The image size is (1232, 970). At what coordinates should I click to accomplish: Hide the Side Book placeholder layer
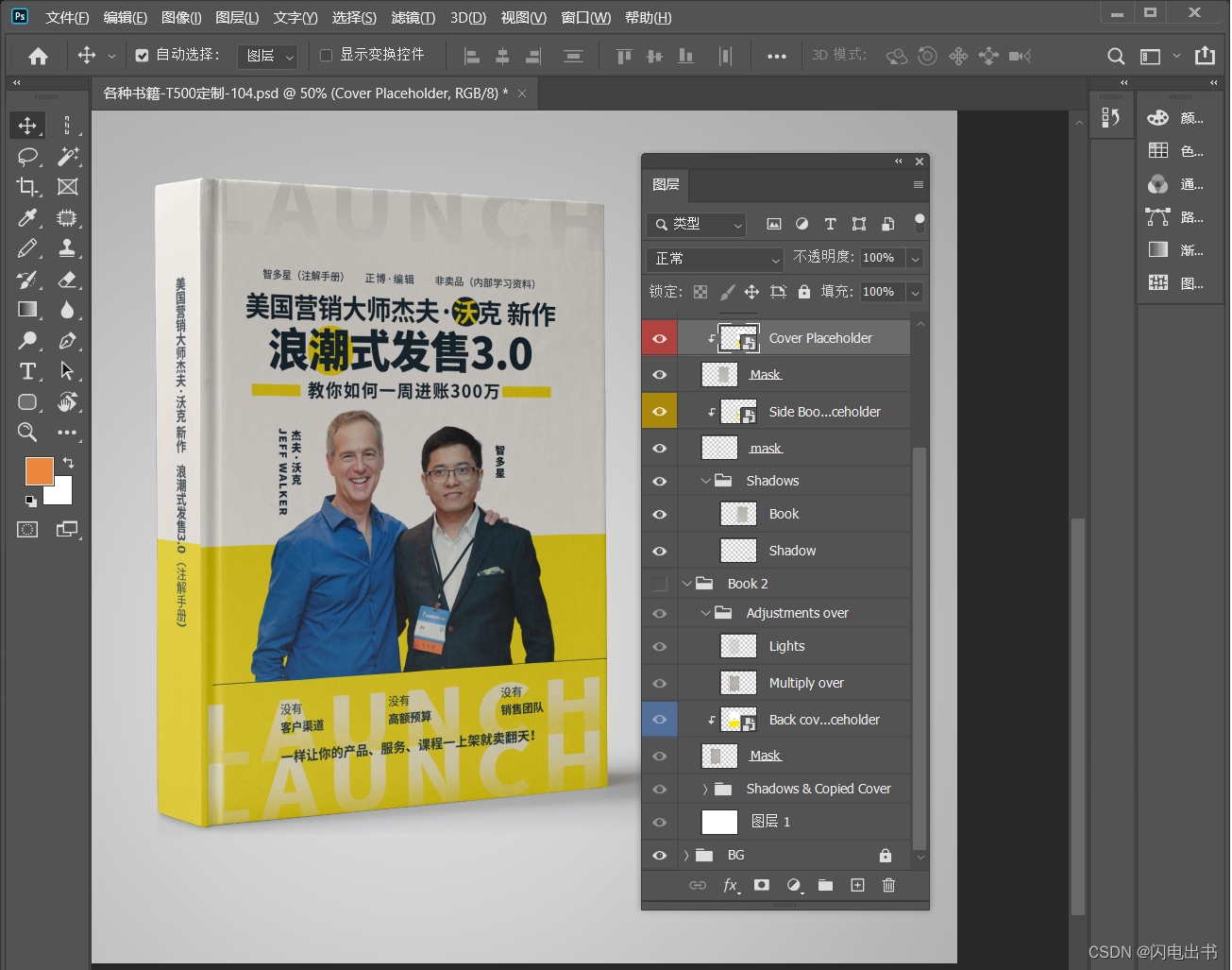tap(660, 412)
